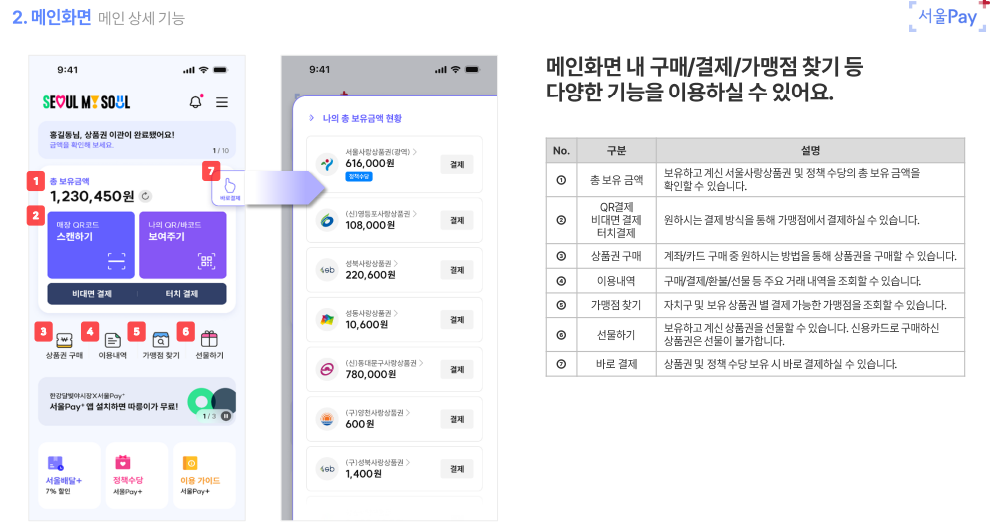Tap the 나의 QR/바코드 보여주기 card

(x=183, y=245)
